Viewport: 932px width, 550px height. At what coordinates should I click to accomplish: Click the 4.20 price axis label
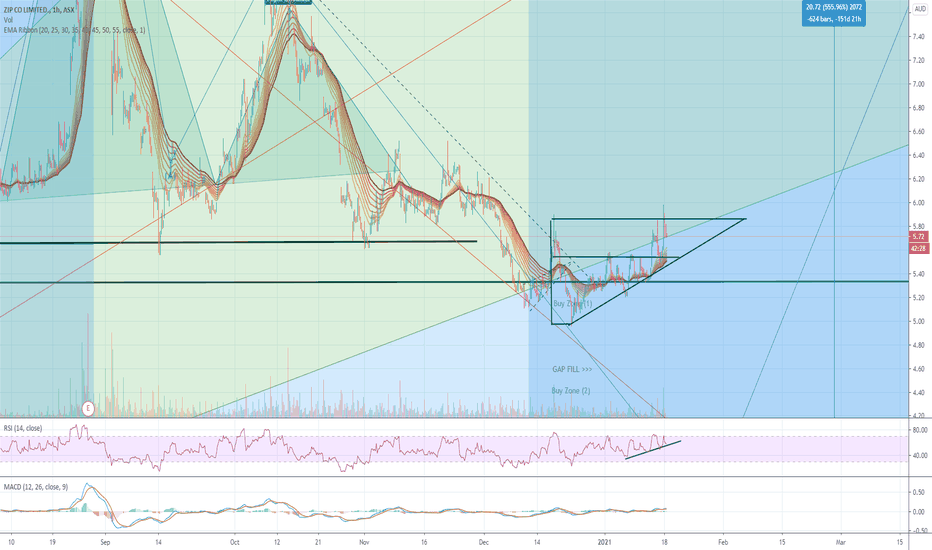(x=918, y=416)
